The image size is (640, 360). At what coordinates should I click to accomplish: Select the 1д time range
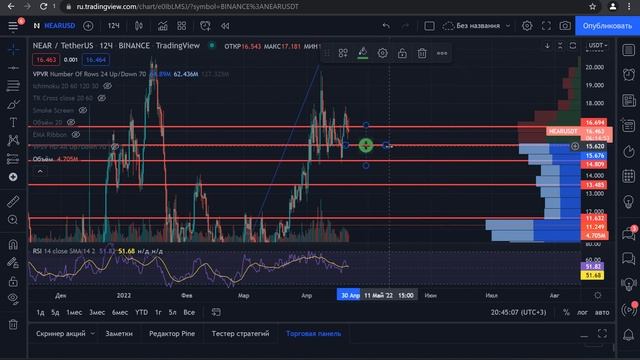(x=40, y=312)
